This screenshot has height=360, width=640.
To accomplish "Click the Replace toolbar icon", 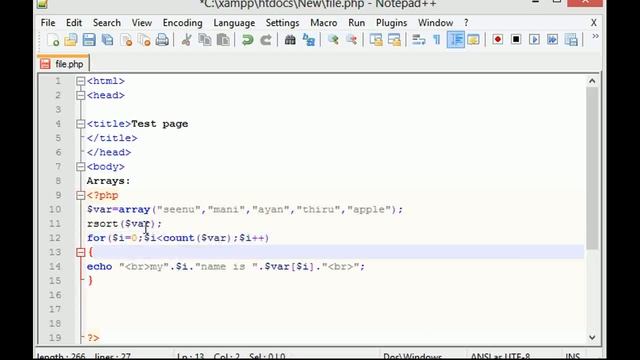I will (309, 40).
